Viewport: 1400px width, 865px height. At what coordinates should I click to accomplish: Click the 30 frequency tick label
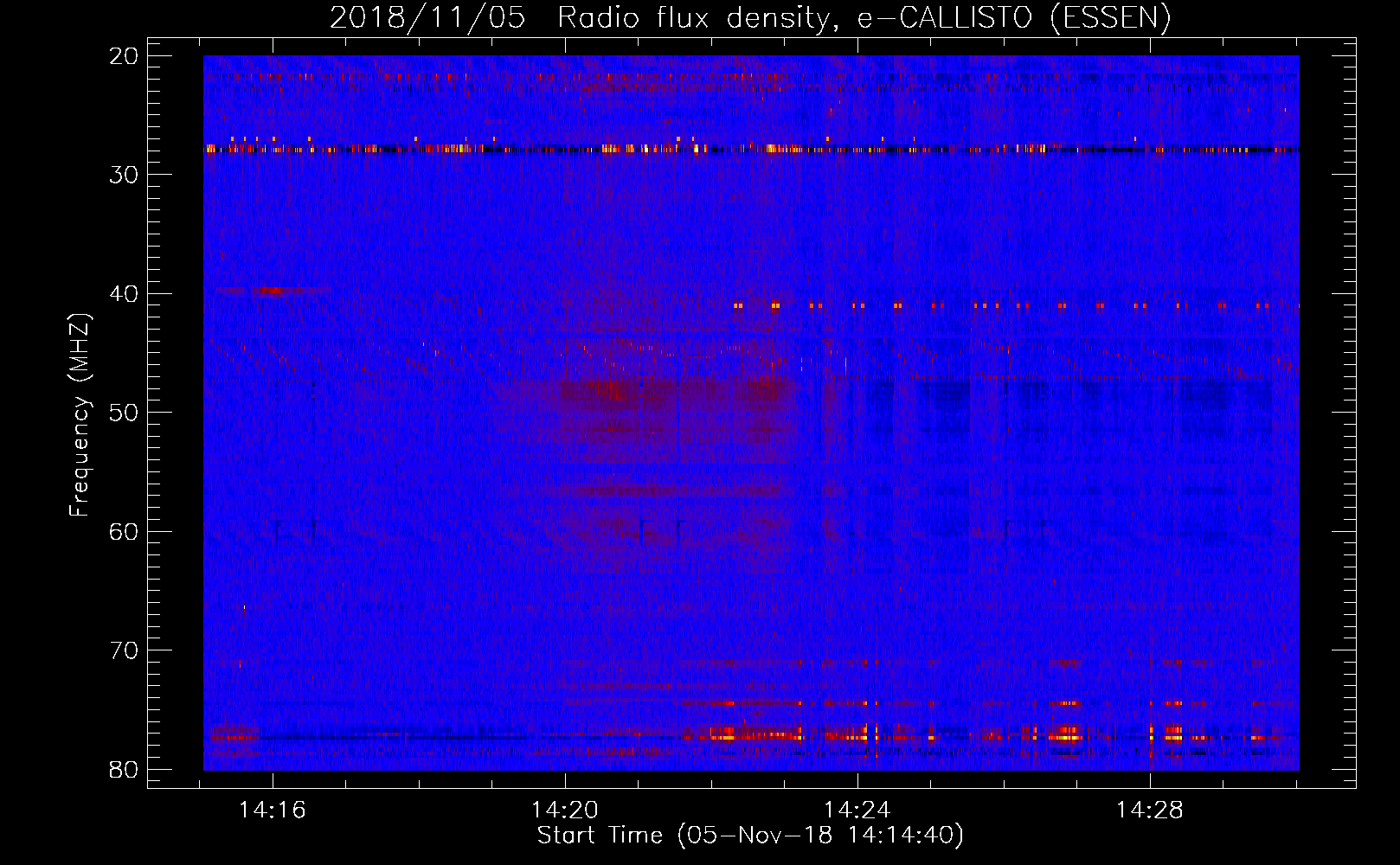pos(125,175)
